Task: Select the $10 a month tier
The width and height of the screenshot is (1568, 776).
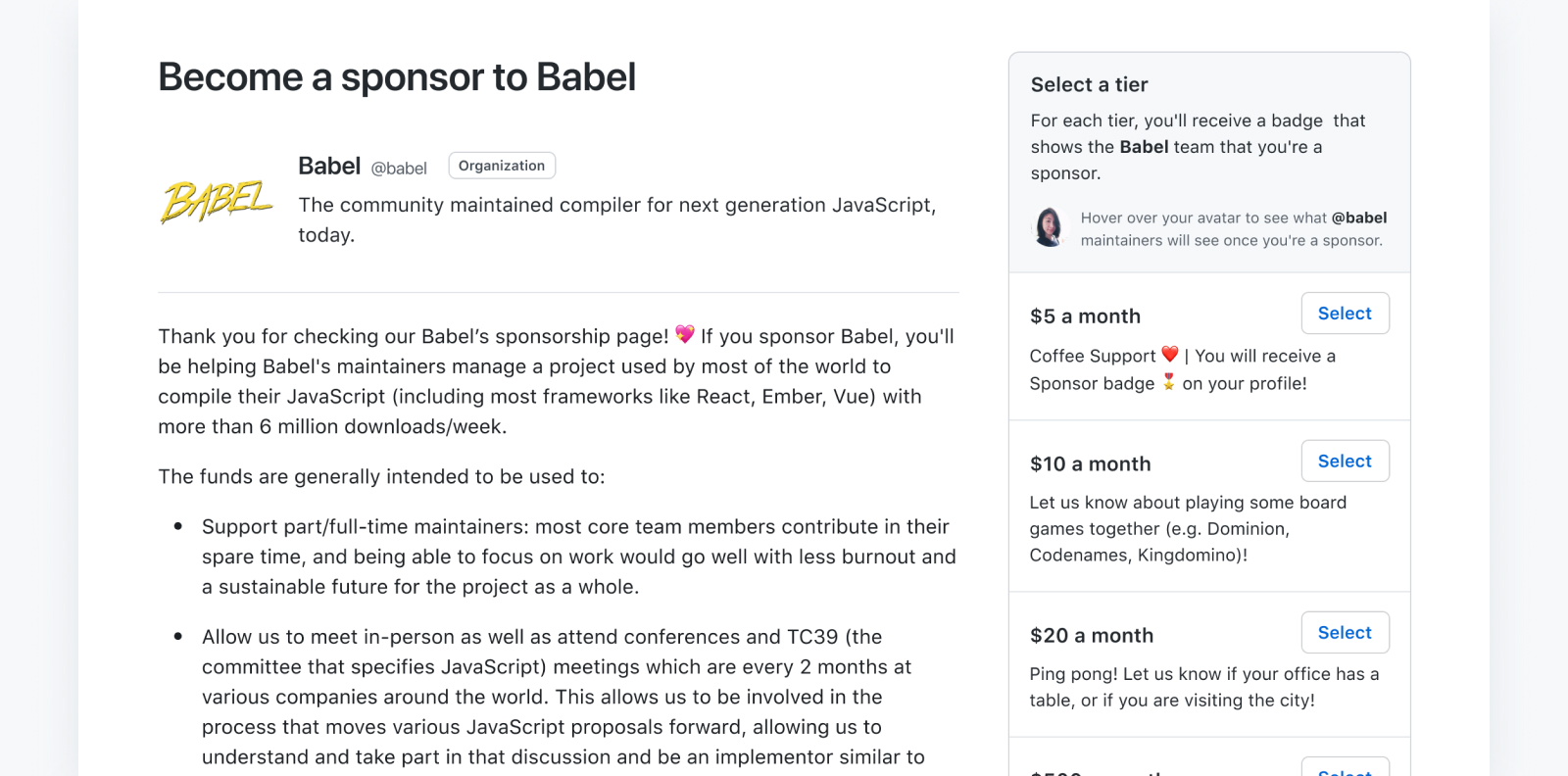Action: coord(1345,461)
